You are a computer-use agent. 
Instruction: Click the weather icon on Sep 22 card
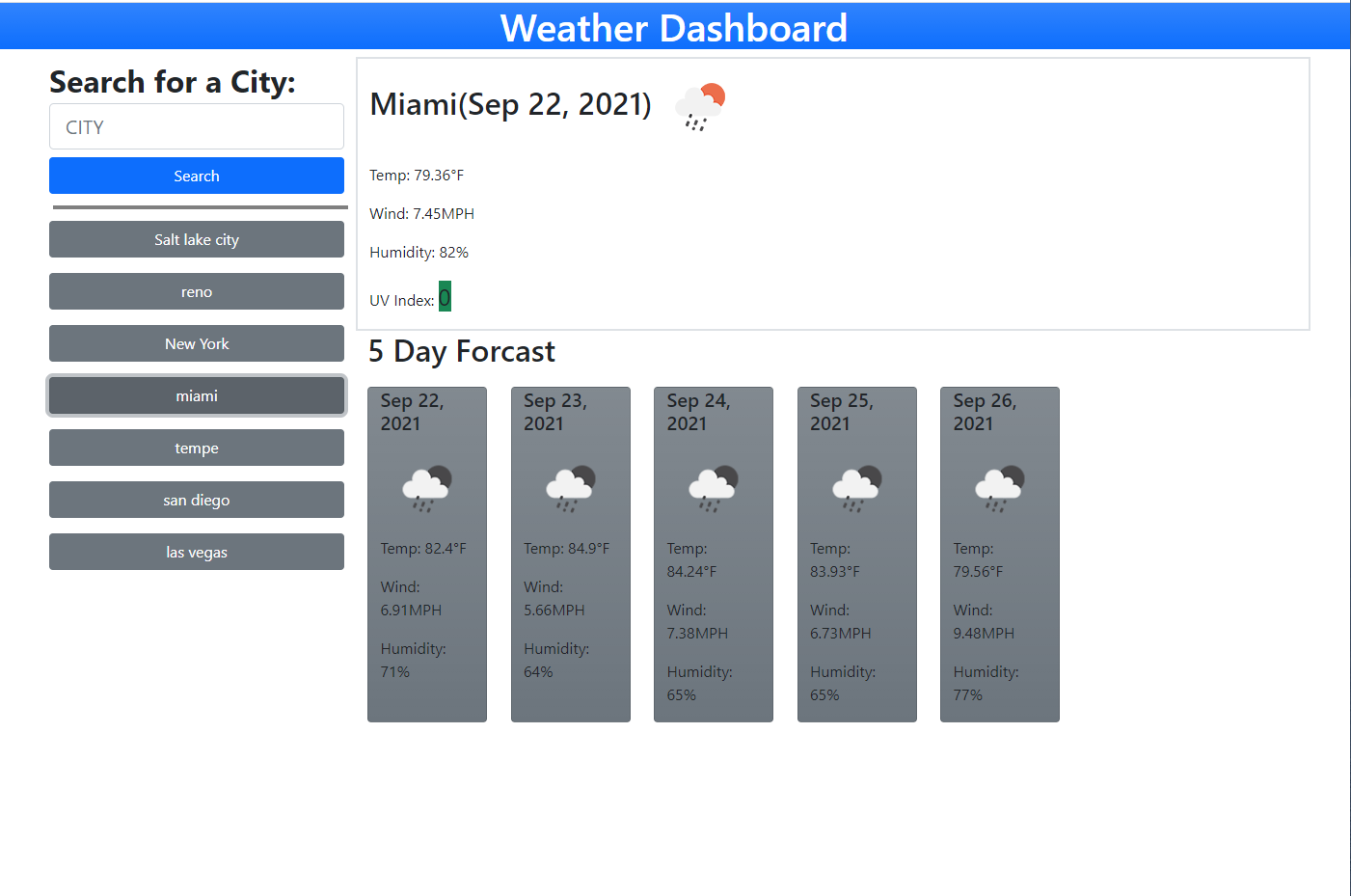(426, 486)
